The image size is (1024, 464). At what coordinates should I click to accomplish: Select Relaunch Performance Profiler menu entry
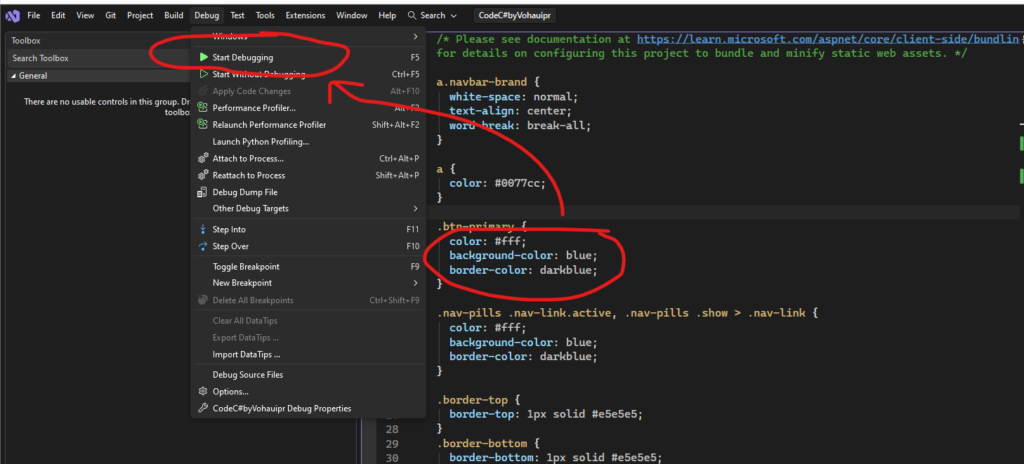pos(269,125)
